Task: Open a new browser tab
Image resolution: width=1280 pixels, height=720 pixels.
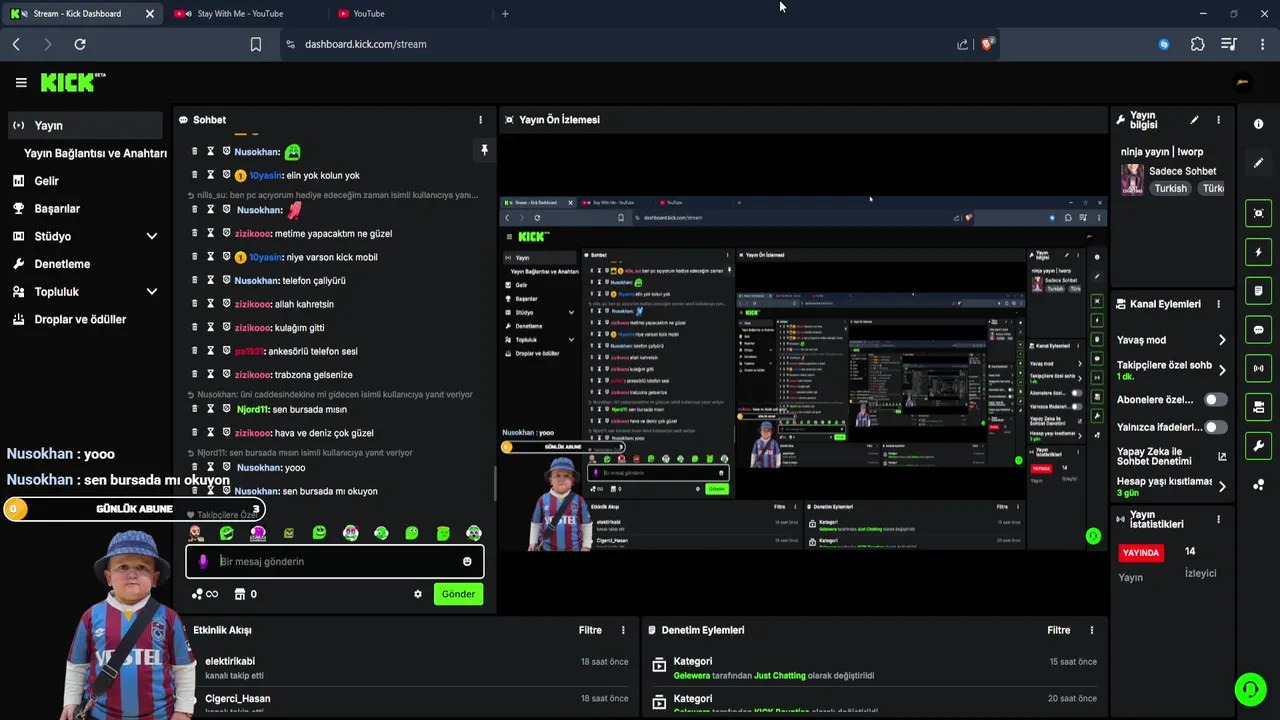Action: coord(505,14)
